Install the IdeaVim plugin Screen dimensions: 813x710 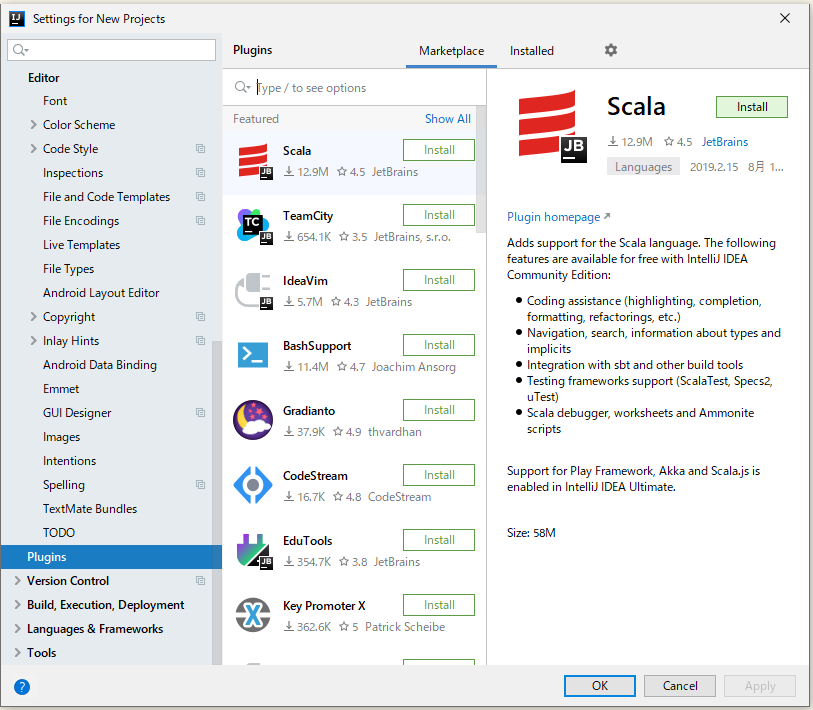coord(439,280)
